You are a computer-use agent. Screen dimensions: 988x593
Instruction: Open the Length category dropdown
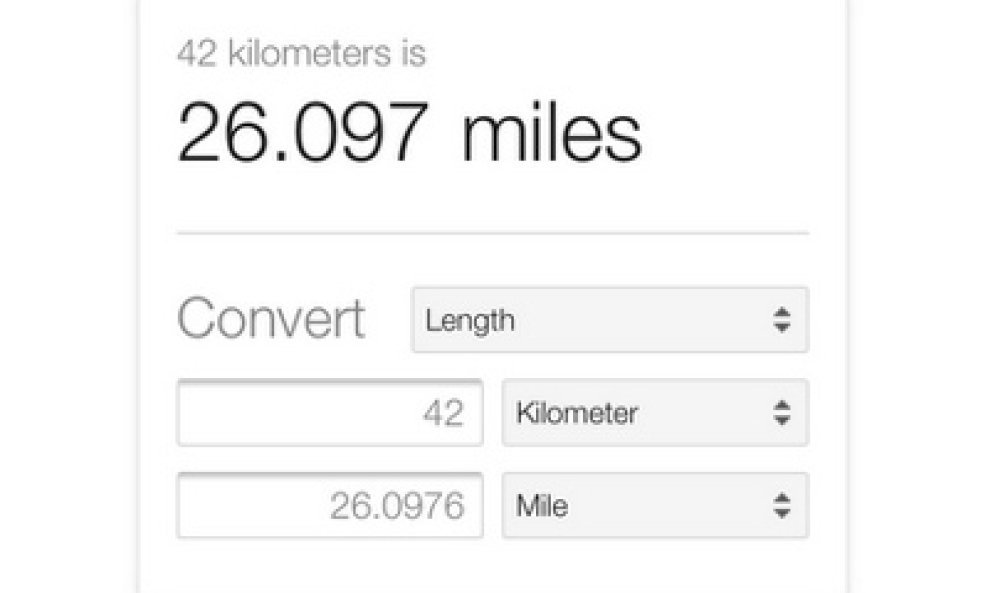pyautogui.click(x=610, y=320)
